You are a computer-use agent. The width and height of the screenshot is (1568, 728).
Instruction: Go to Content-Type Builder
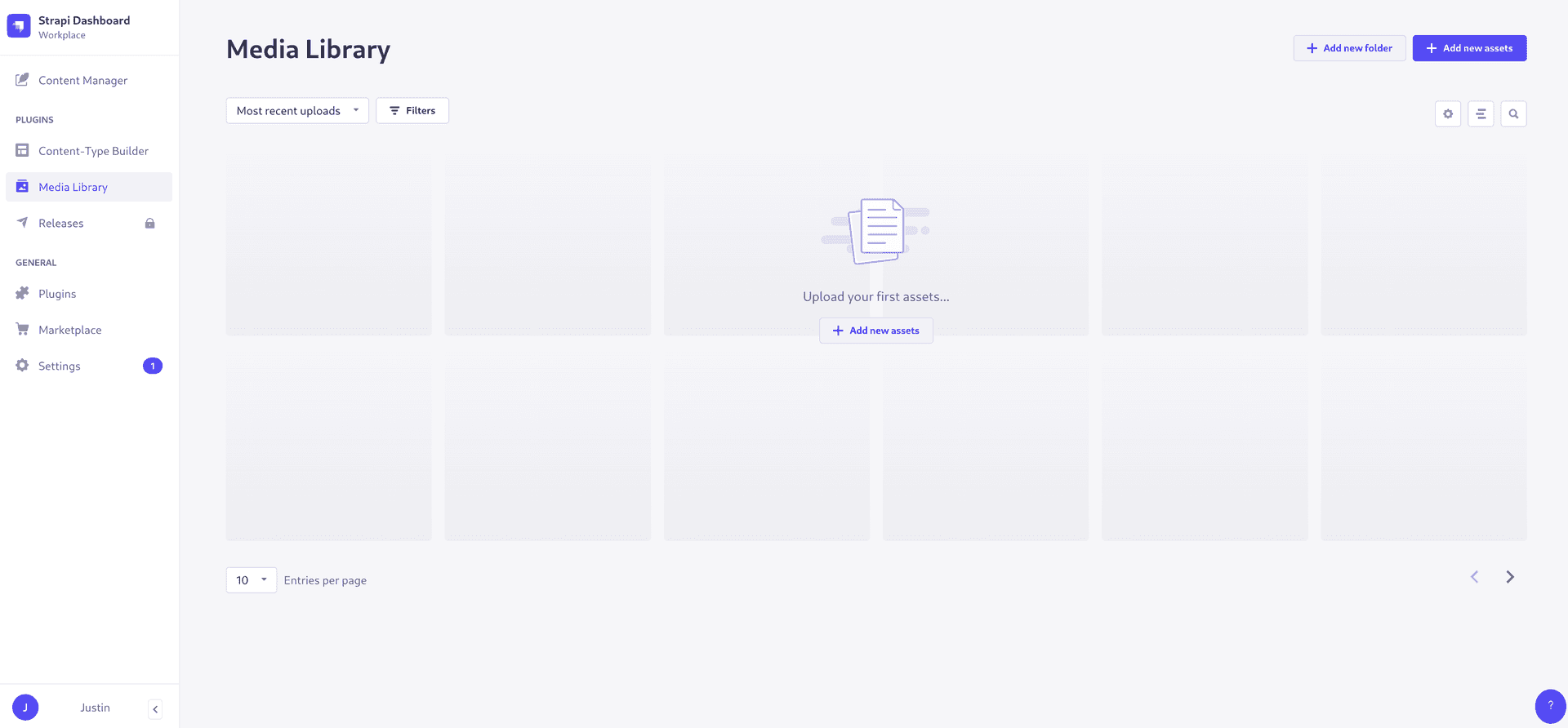coord(93,151)
